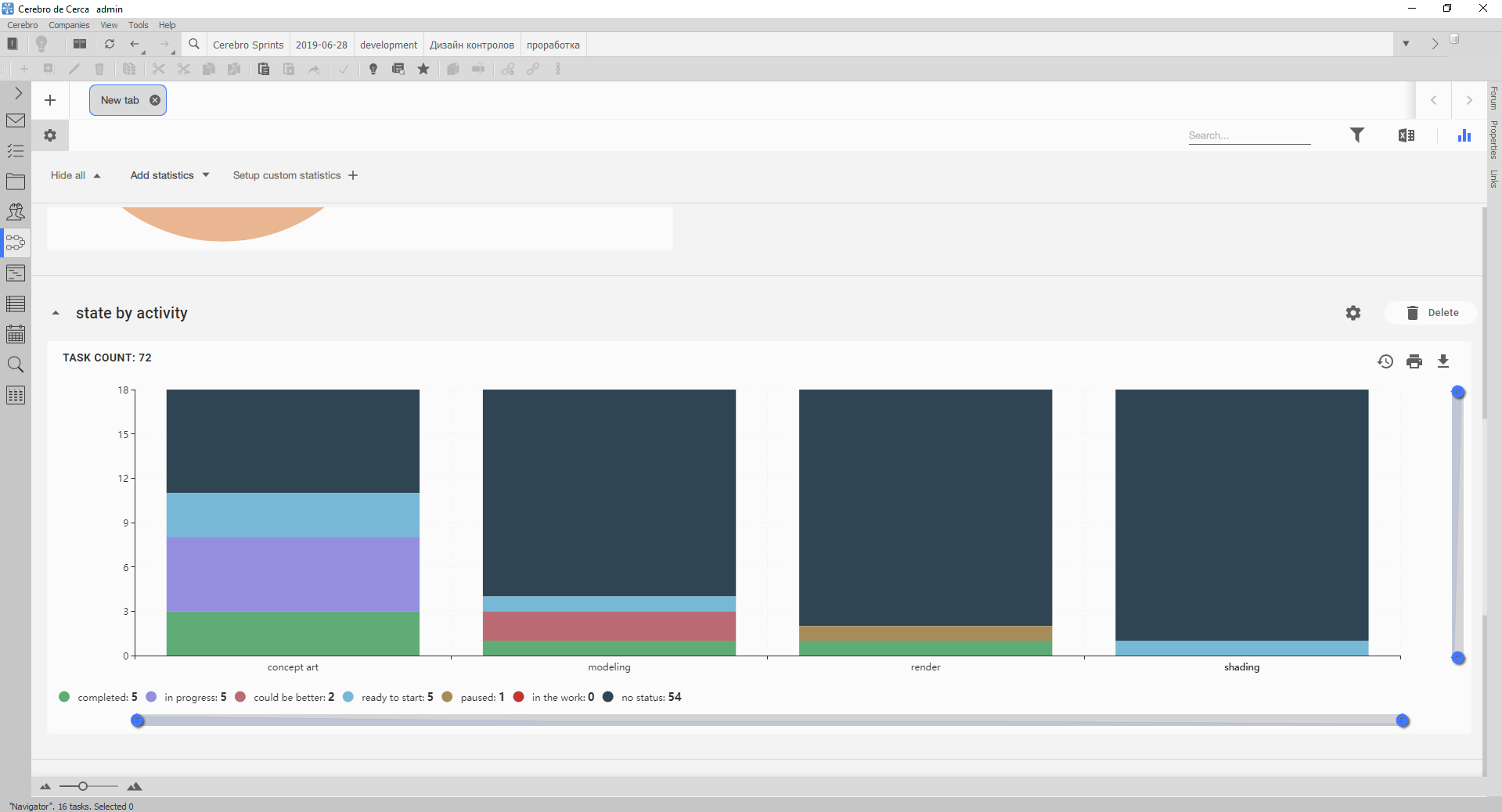Screen dimensions: 1502x812
Task: Export to Excel with the spreadsheet icon
Action: coord(1407,135)
